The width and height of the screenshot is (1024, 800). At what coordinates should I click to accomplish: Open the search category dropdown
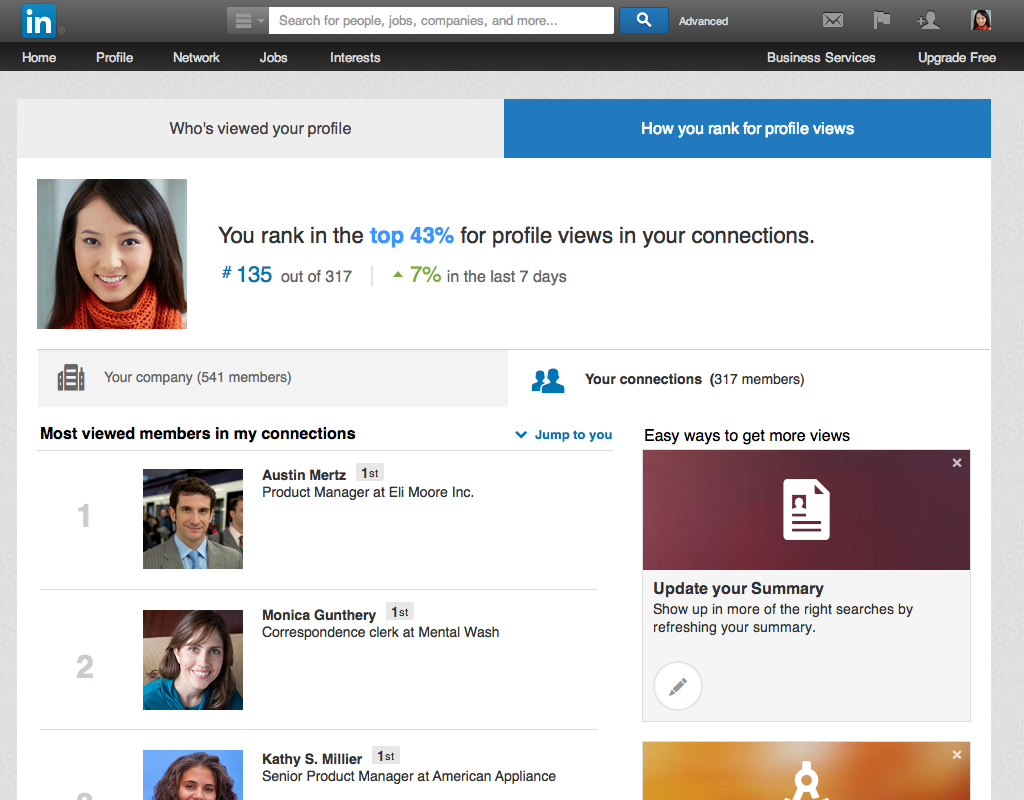pos(247,20)
